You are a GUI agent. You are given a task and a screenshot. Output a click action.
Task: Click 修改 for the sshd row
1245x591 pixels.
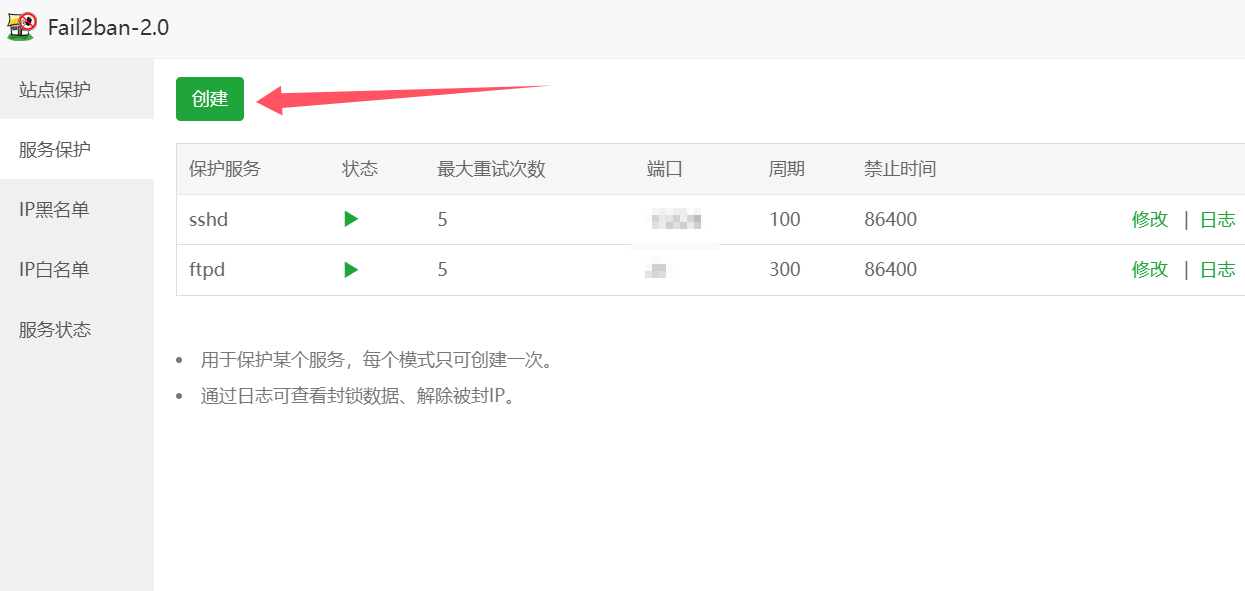pos(1150,220)
